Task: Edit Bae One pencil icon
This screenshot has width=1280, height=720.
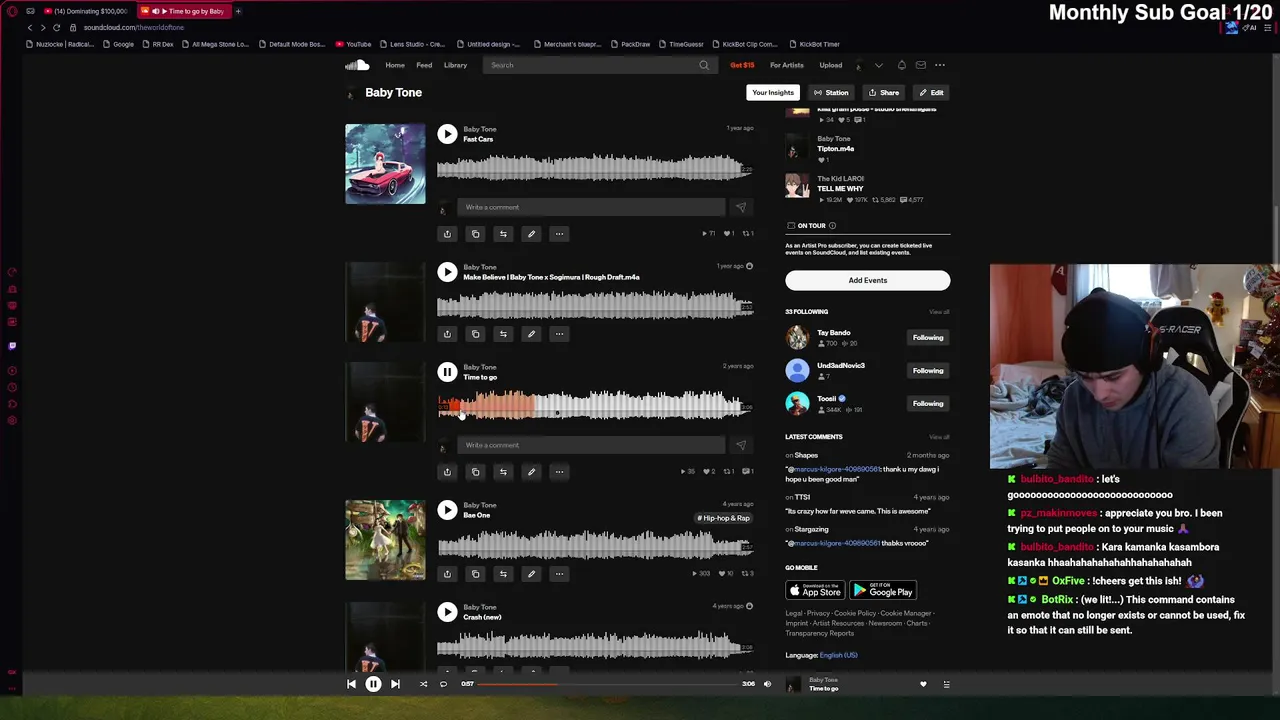Action: click(x=531, y=574)
